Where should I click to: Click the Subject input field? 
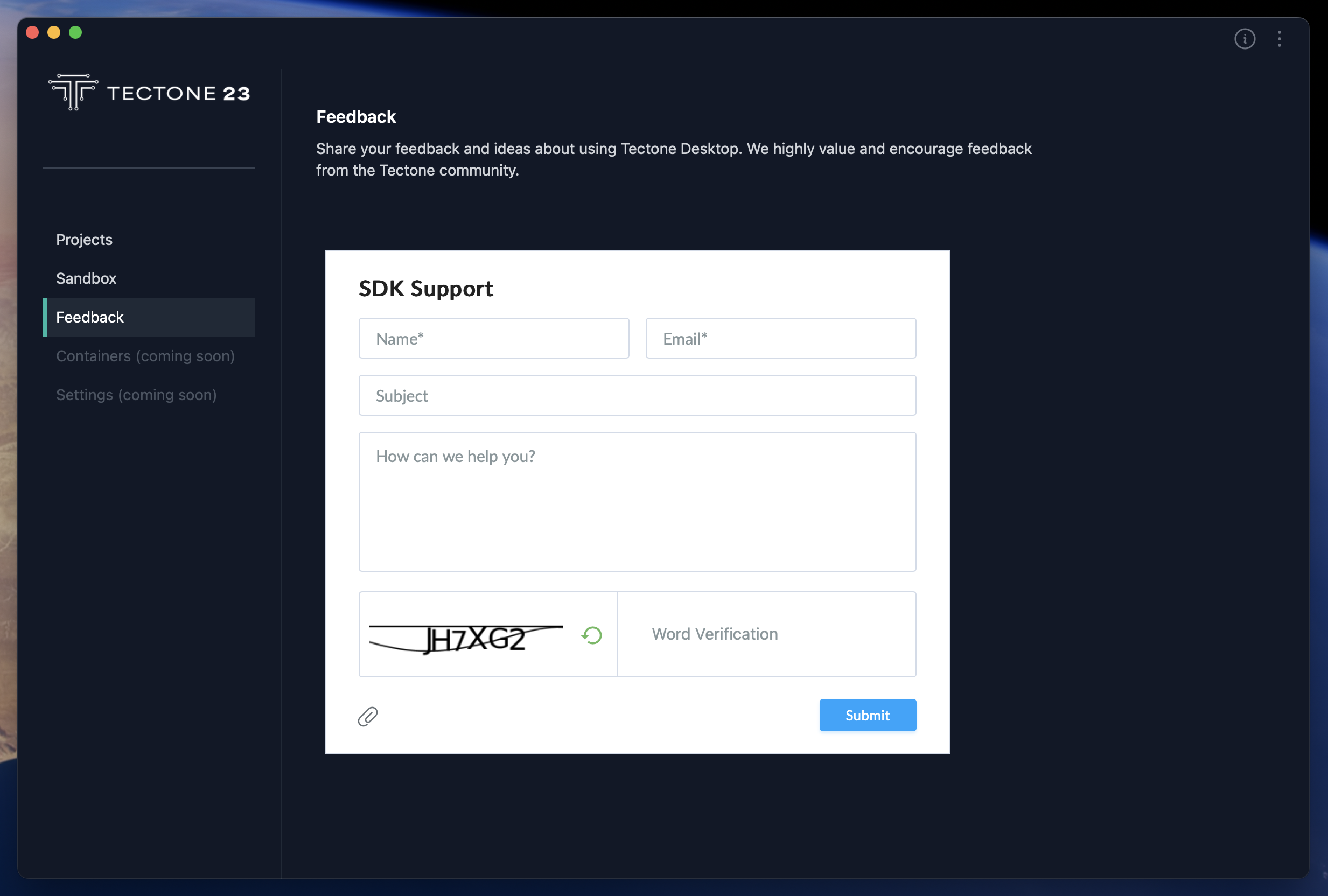click(637, 395)
